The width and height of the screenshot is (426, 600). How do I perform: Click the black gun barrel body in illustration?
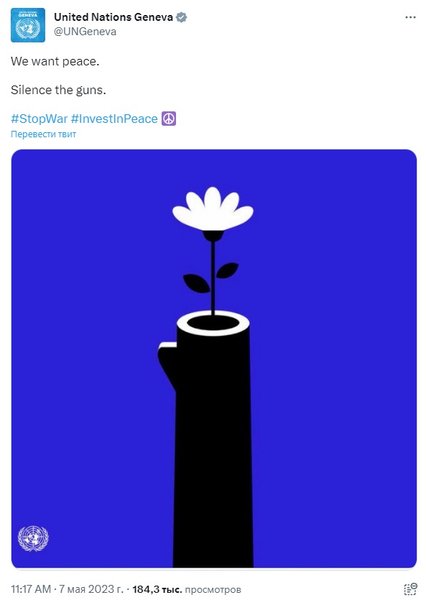click(213, 452)
